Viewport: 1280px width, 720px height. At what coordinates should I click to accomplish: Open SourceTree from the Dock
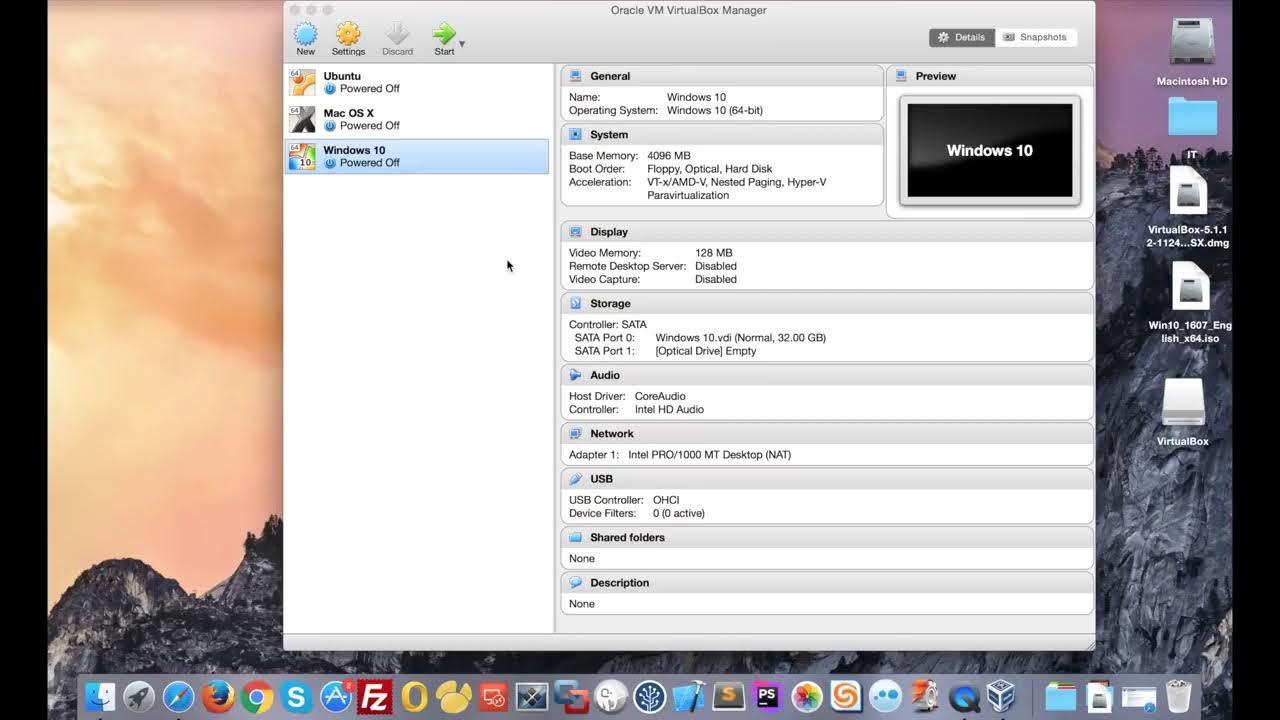[650, 696]
